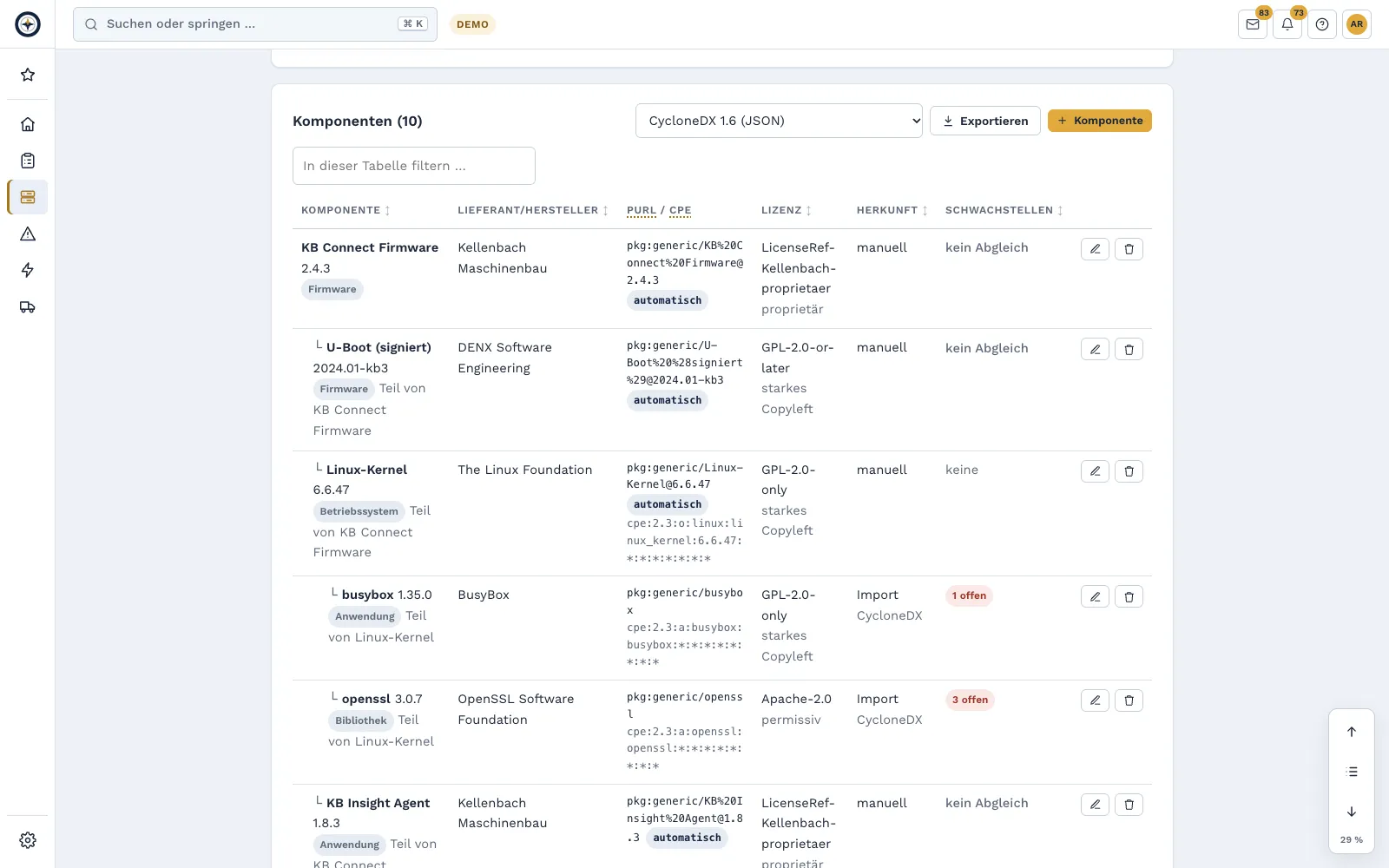Open the mail inbox with 83 badge
Viewport: 1389px width, 868px height.
tap(1253, 24)
